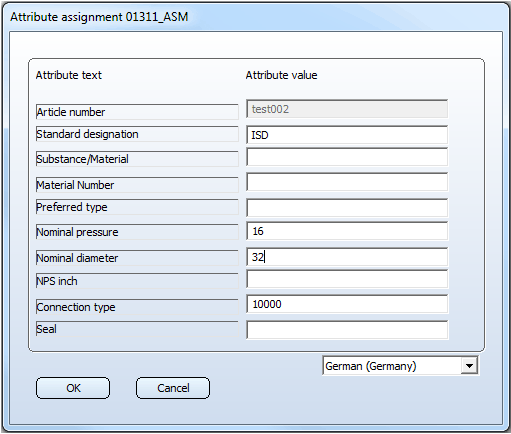Screen dimensions: 511x434
Task: Click the Standard designation label box
Action: pyautogui.click(x=137, y=134)
